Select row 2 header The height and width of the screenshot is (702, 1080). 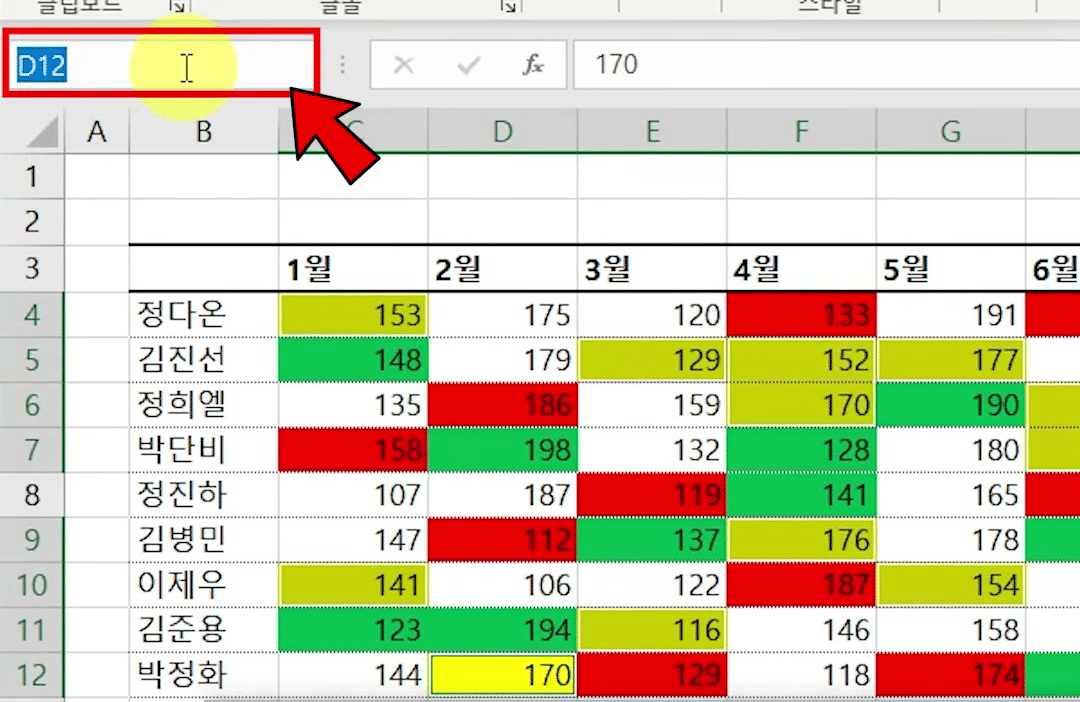pyautogui.click(x=32, y=222)
